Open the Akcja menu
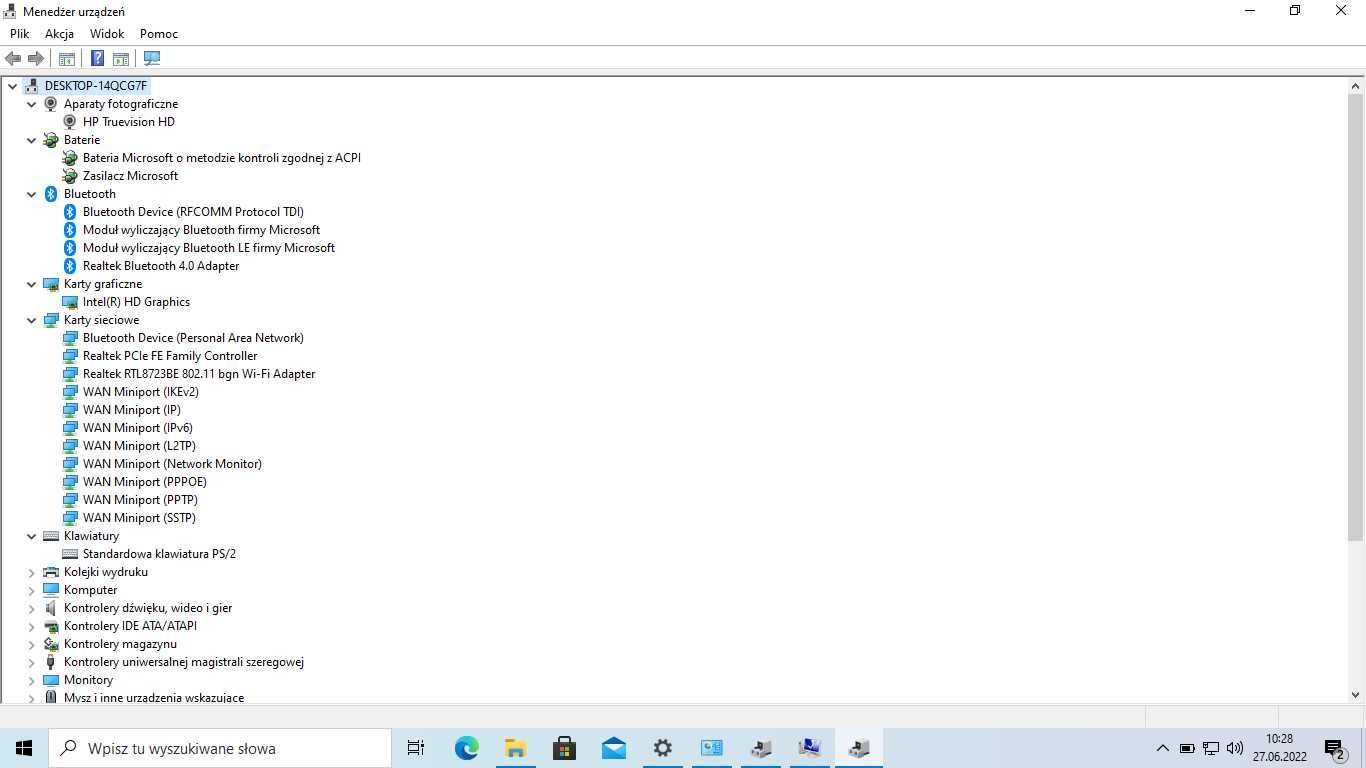The image size is (1366, 768). click(59, 33)
